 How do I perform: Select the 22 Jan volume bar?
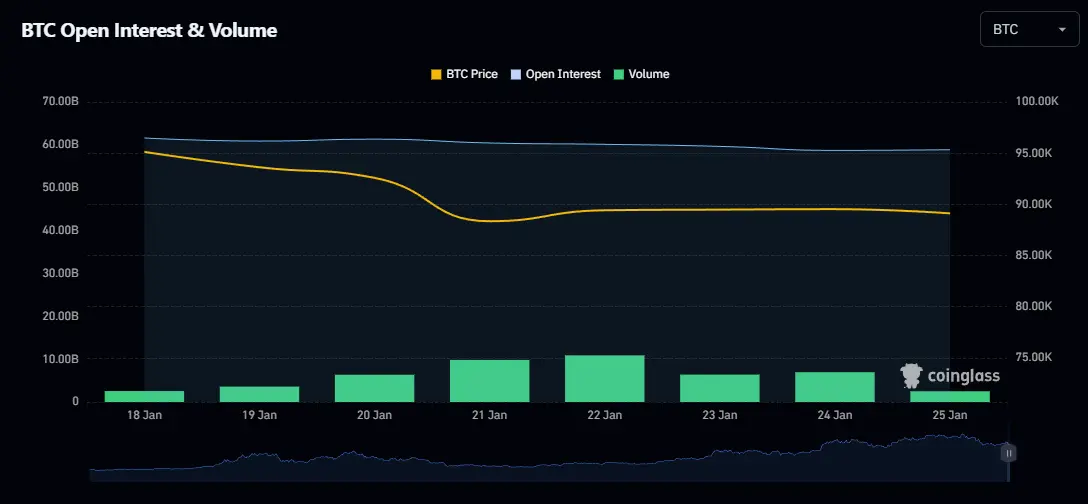(605, 379)
